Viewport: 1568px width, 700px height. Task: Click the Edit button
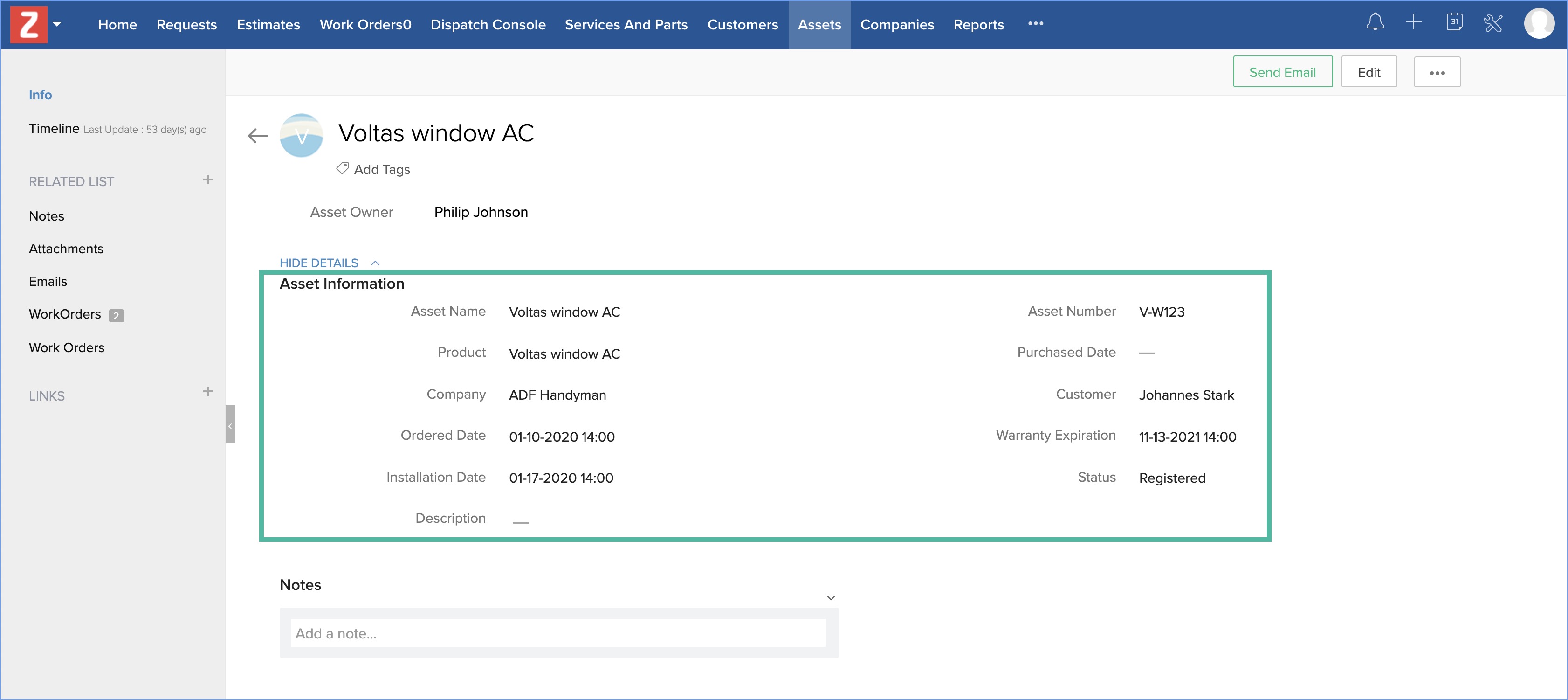coord(1369,72)
